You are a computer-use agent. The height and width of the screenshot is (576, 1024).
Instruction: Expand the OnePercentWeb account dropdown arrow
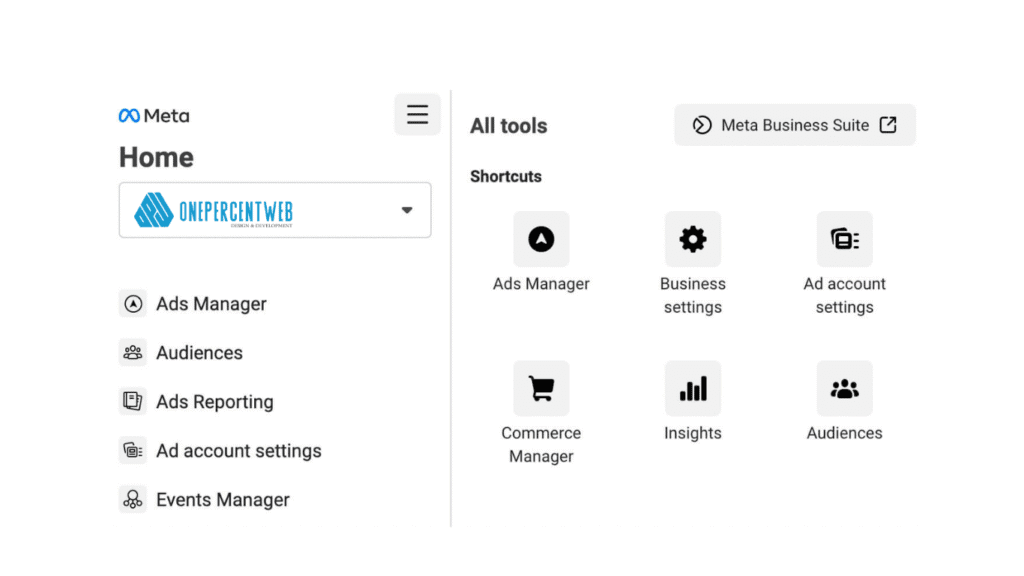tap(406, 211)
